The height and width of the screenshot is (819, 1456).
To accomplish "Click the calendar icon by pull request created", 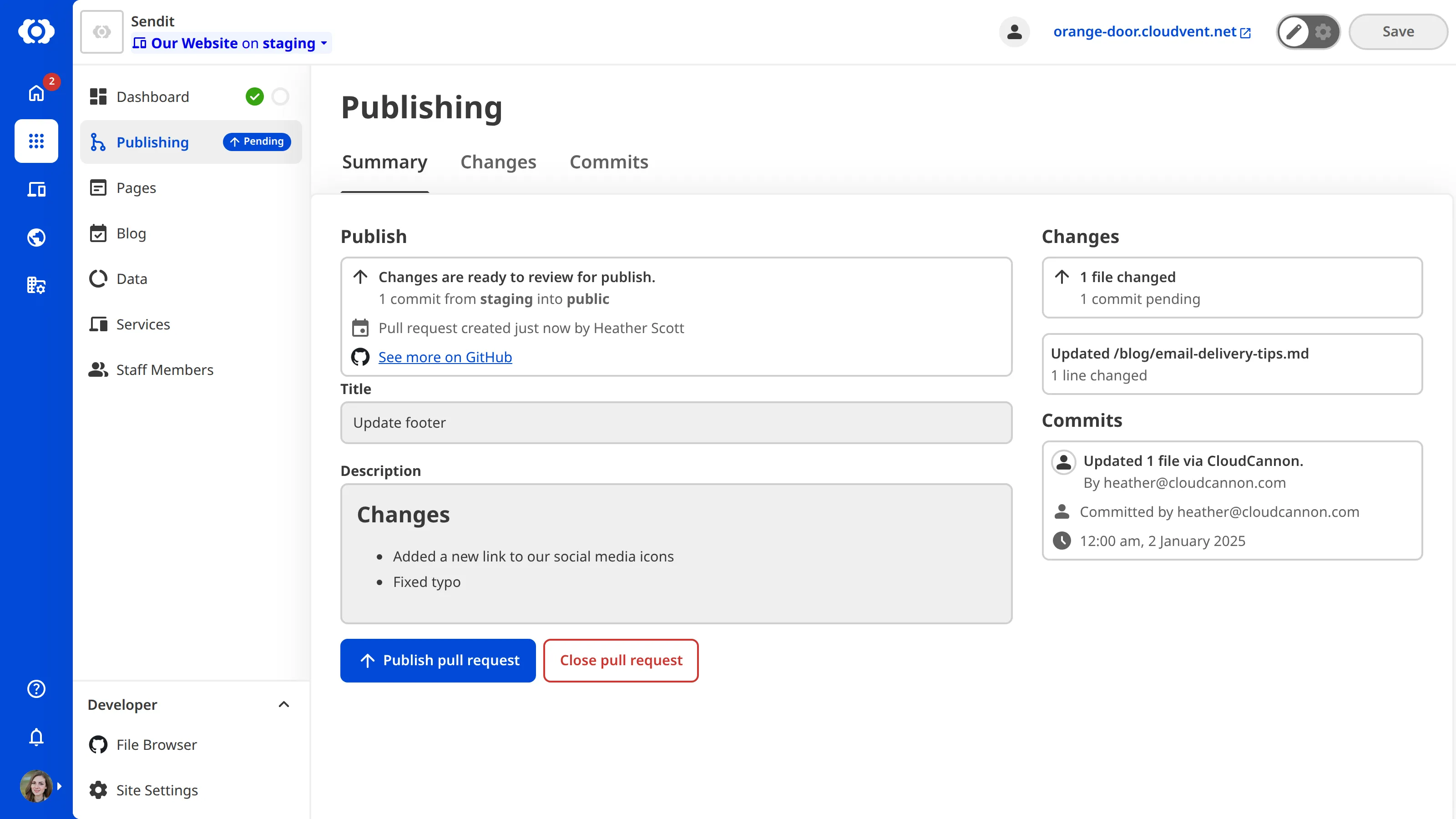I will (360, 328).
